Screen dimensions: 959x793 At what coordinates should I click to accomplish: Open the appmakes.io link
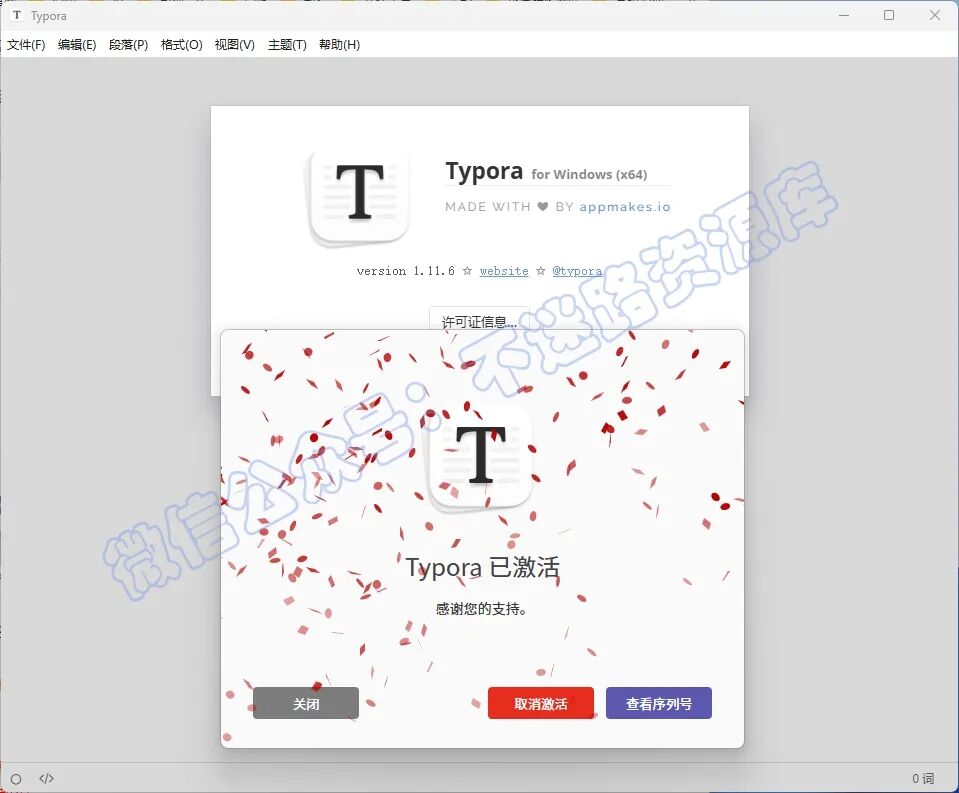(x=625, y=207)
